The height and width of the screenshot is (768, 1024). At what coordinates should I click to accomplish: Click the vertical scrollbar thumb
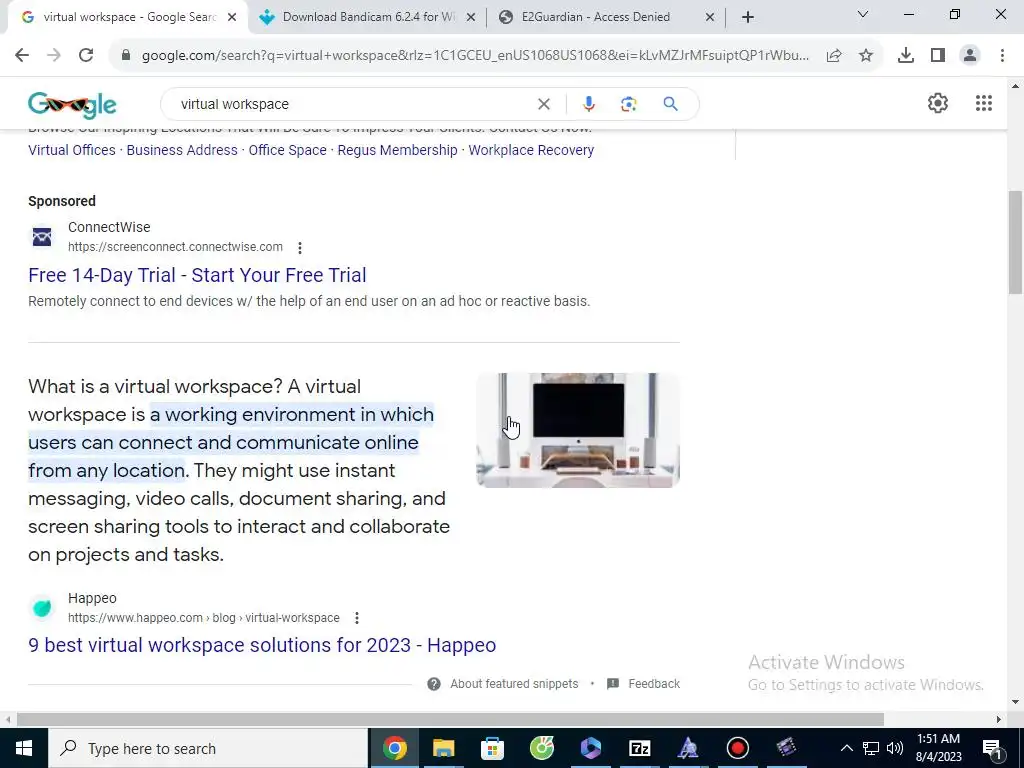[1016, 242]
